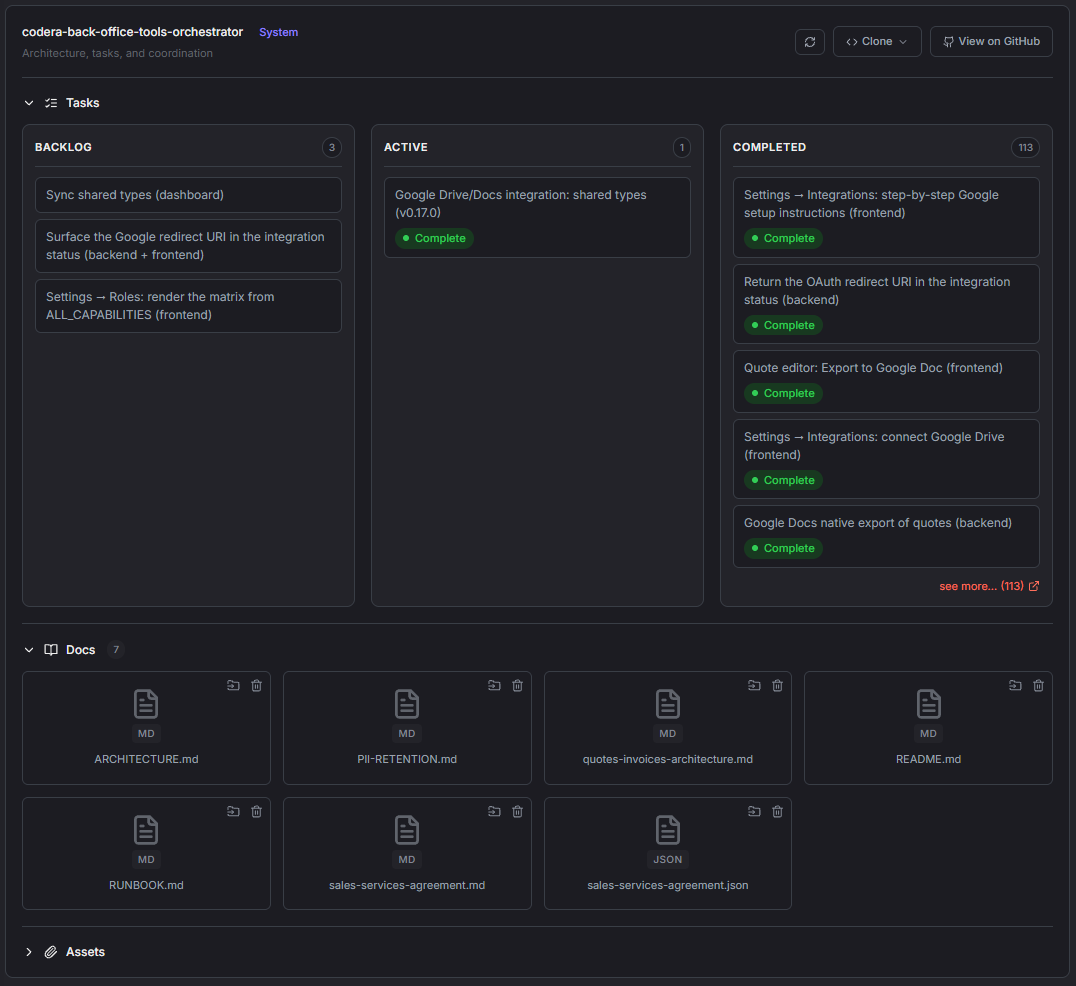The width and height of the screenshot is (1076, 986).
Task: Open the Sync shared types (dashboard) task
Action: coord(188,195)
